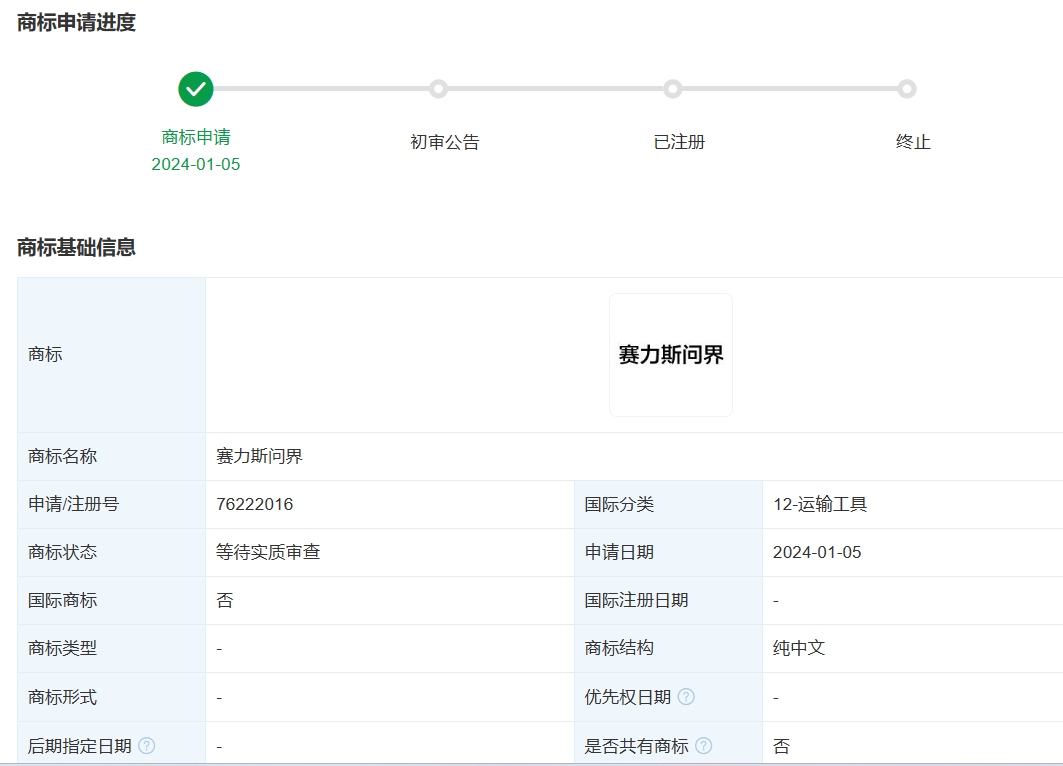Click the help icon beside 后期指定日期
This screenshot has width=1063, height=766.
146,746
